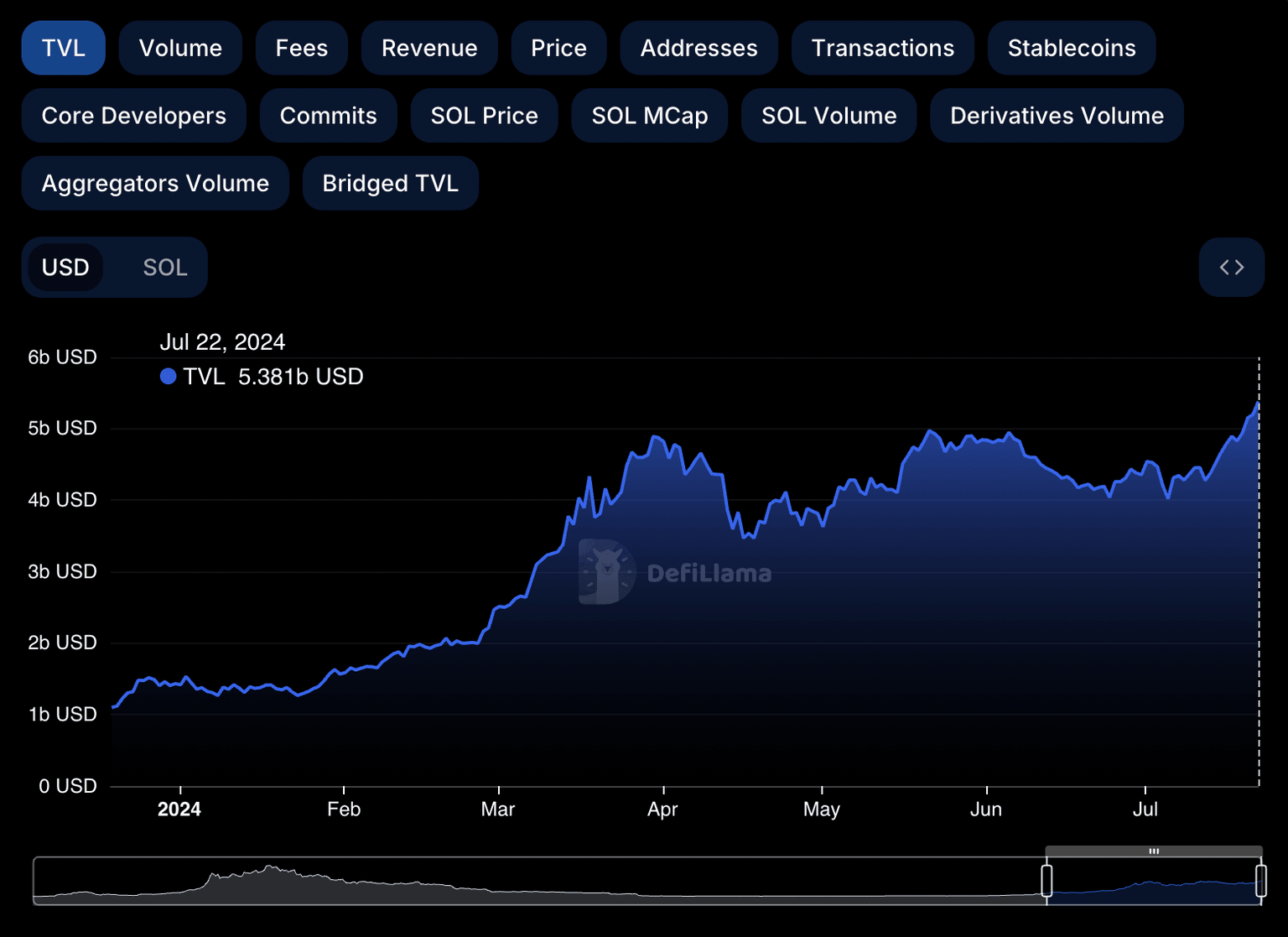This screenshot has width=1288, height=937.
Task: Turn on the Revenue series
Action: [x=429, y=49]
